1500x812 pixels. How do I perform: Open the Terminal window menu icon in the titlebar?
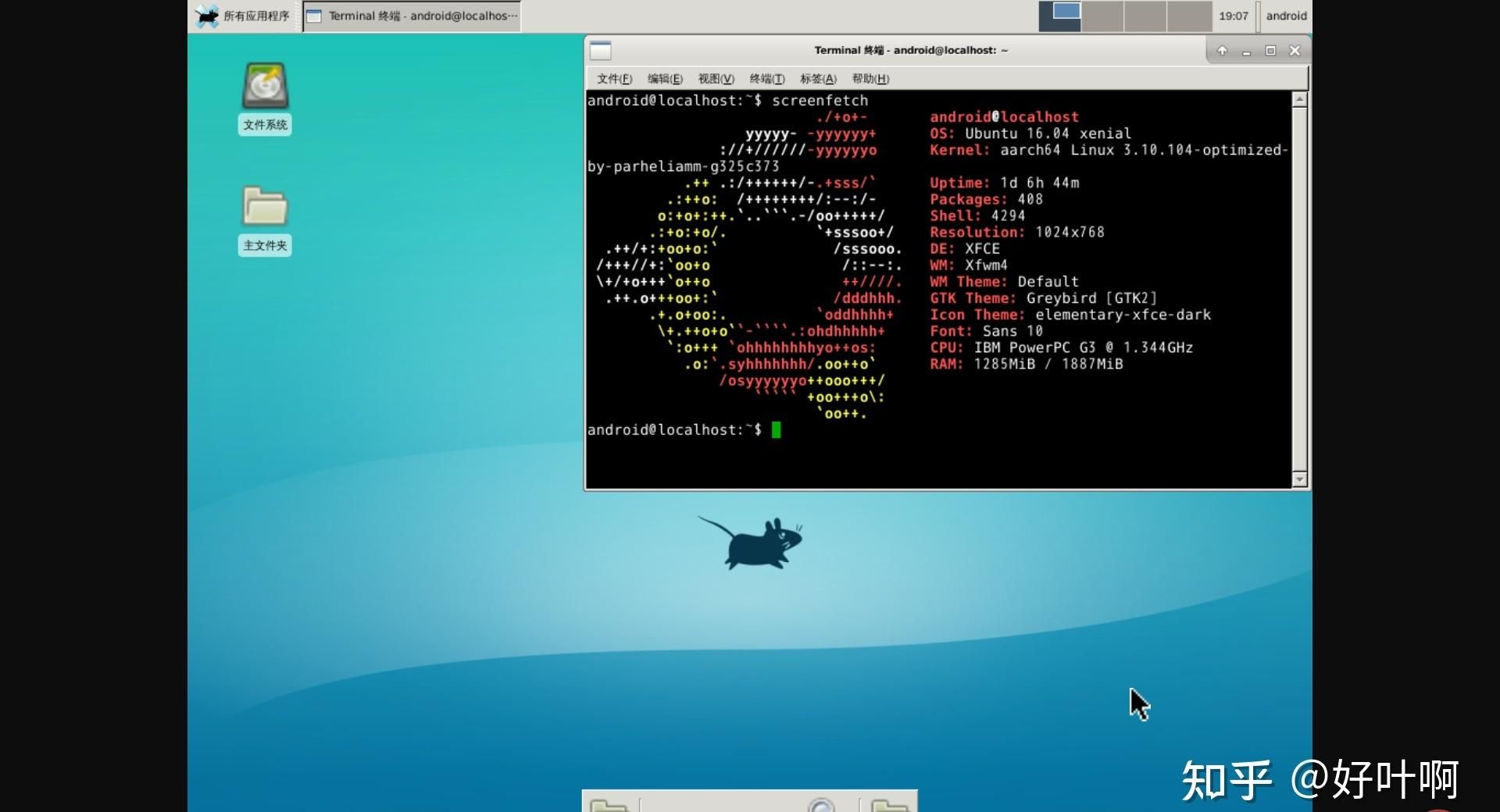(x=600, y=51)
